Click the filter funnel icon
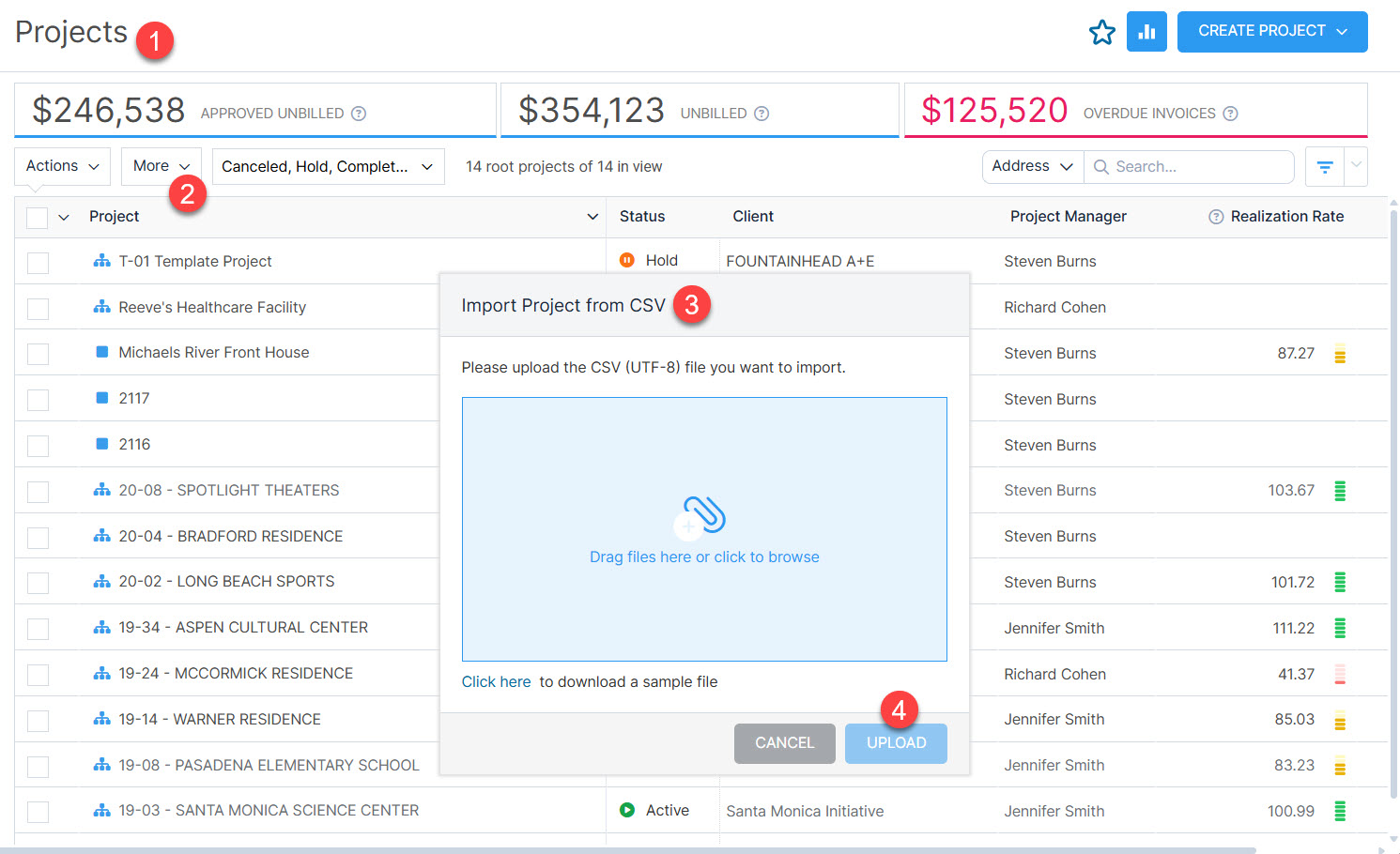 [1324, 166]
